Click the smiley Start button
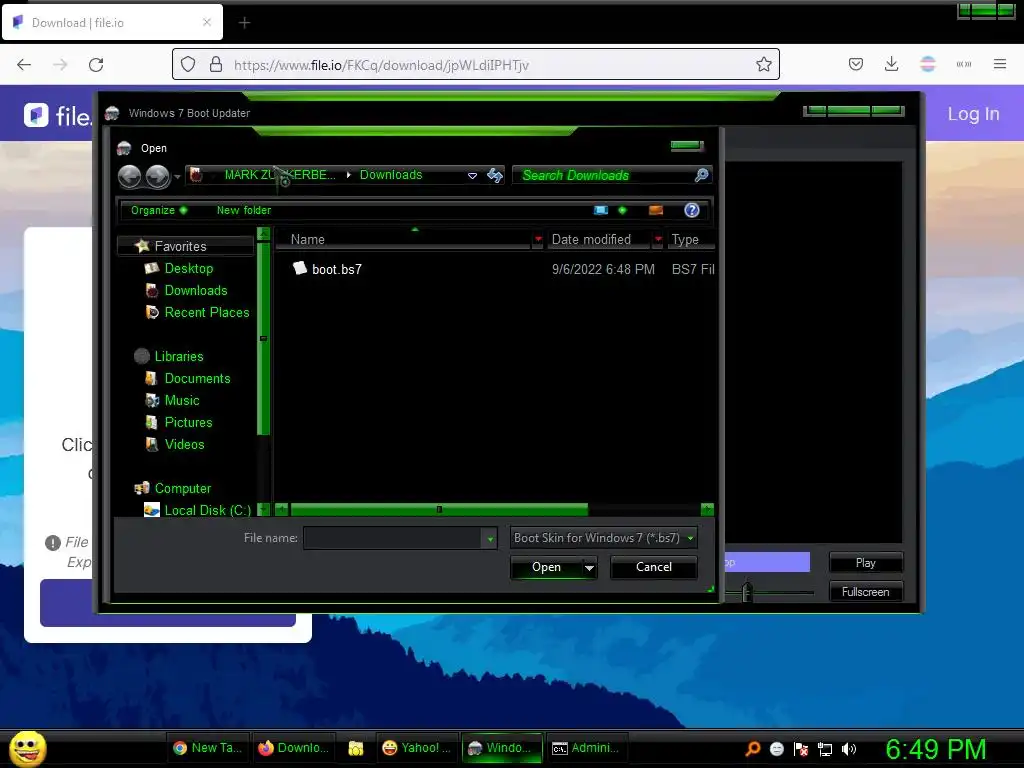This screenshot has width=1024, height=768. pos(27,748)
